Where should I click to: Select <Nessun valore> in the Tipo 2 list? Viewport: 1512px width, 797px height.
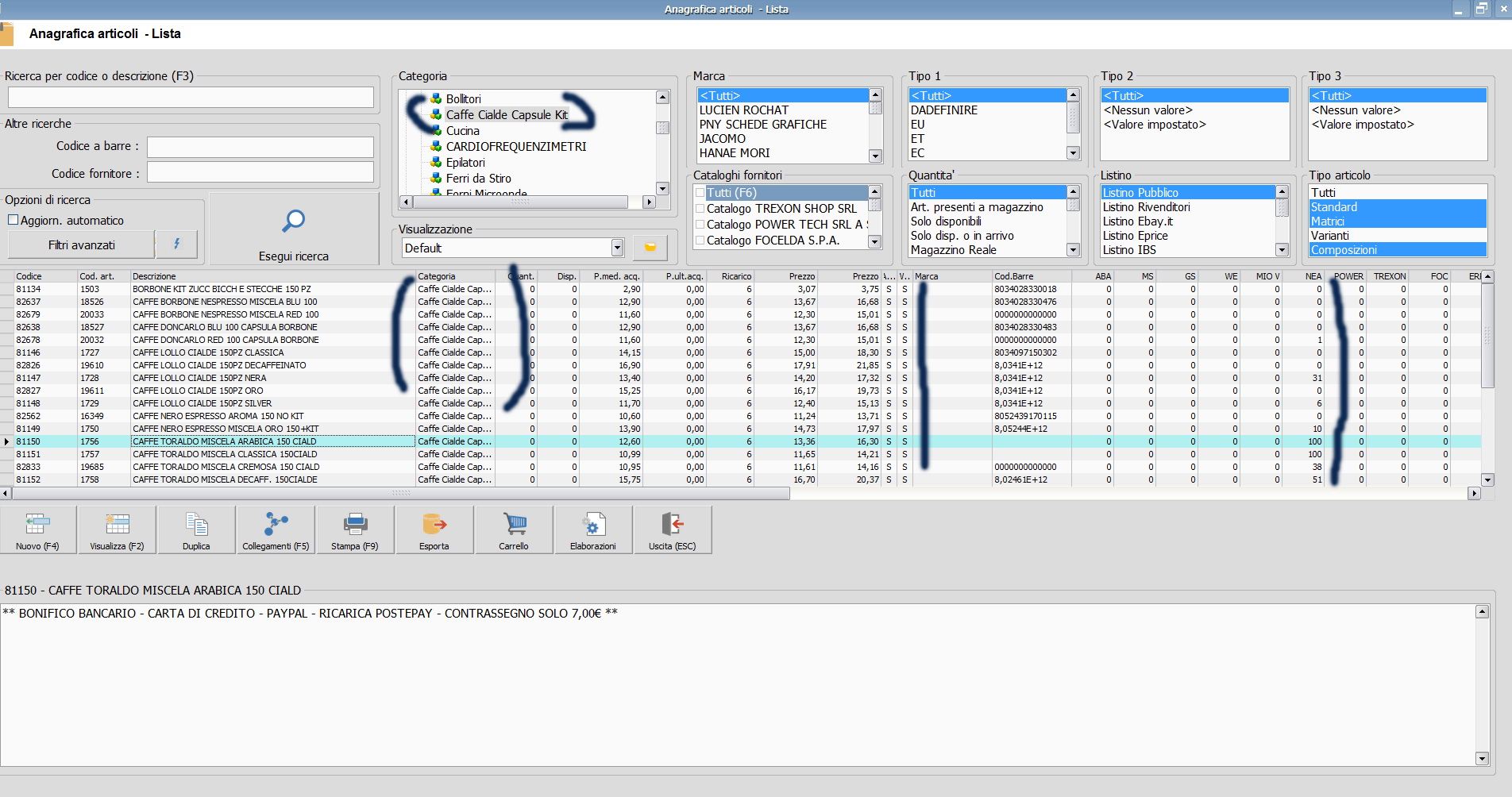1194,110
